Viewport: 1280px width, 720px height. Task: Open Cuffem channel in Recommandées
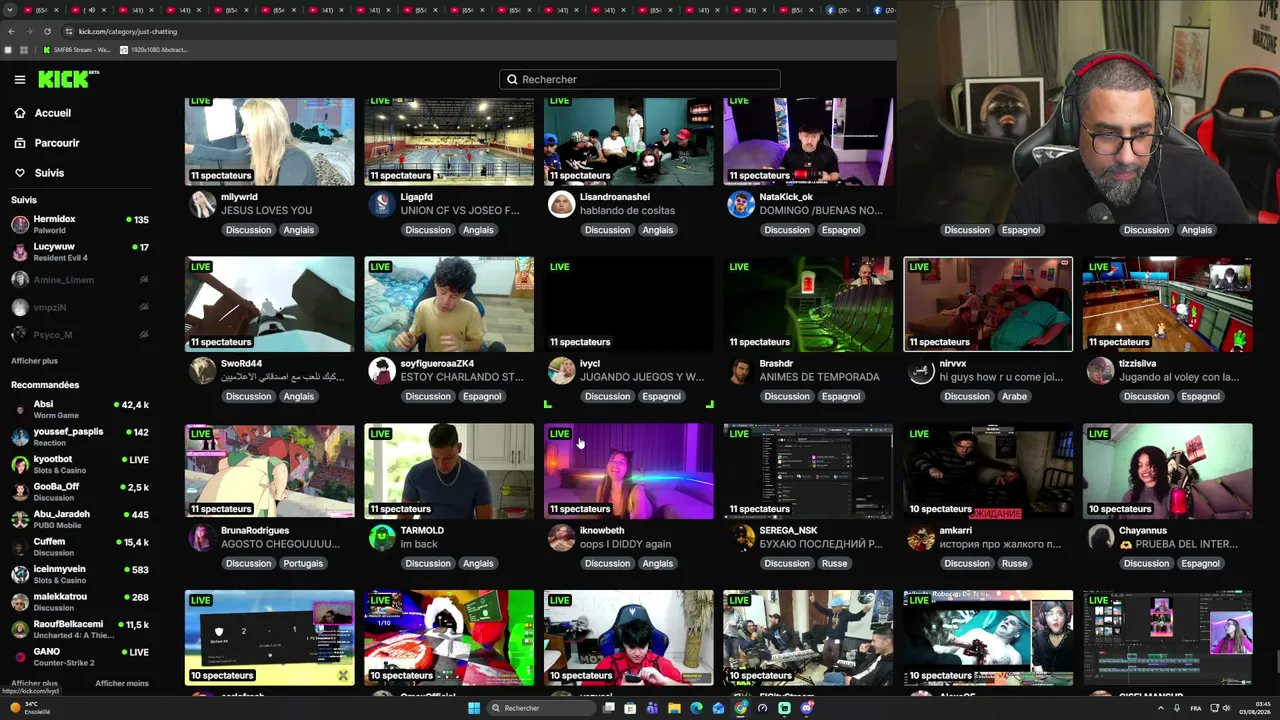pos(80,546)
